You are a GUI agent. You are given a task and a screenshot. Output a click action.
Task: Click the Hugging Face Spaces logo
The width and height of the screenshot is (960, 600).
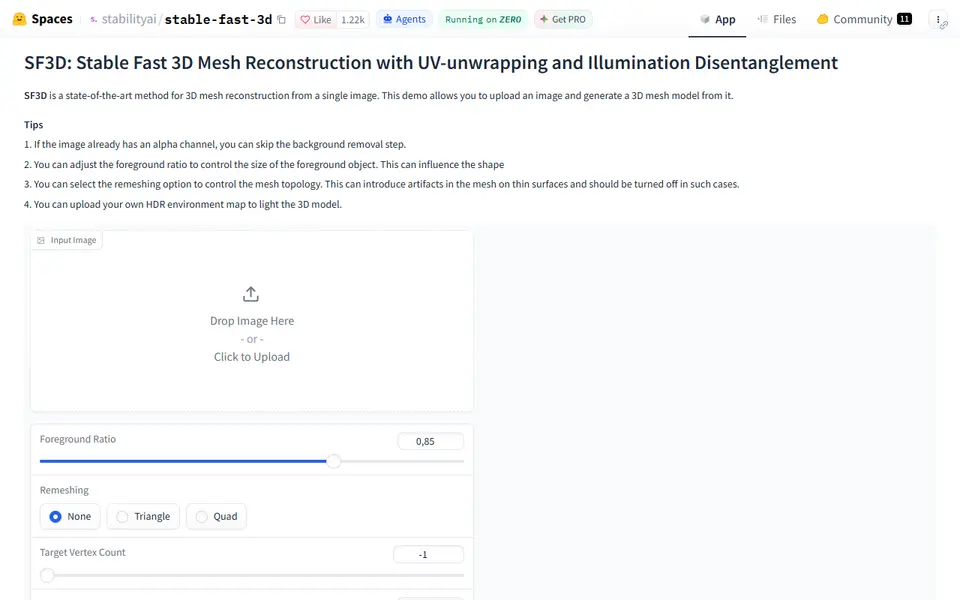click(20, 19)
